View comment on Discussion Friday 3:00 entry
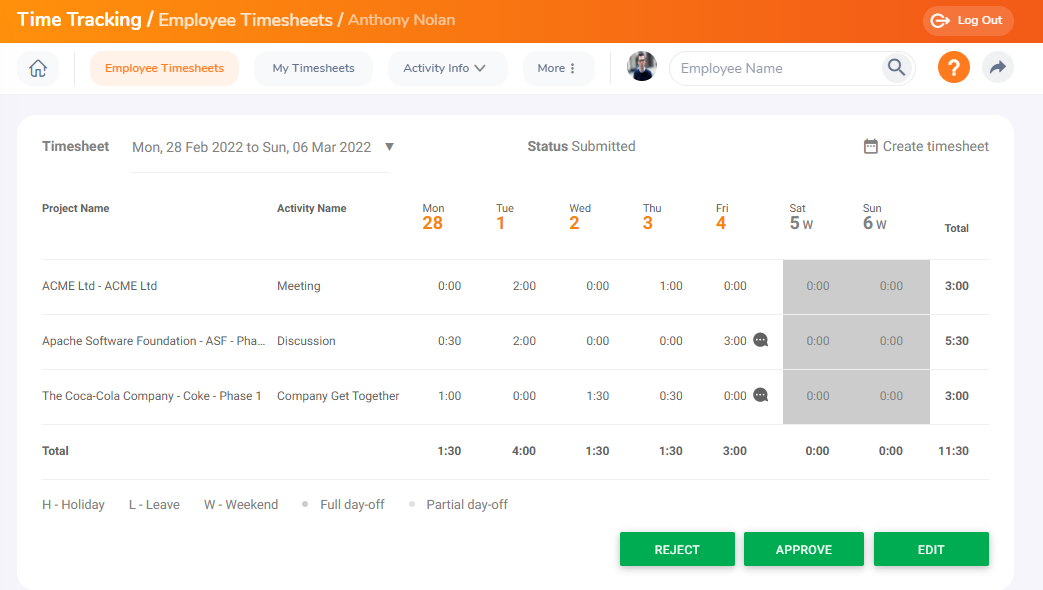The width and height of the screenshot is (1043, 590). click(760, 341)
